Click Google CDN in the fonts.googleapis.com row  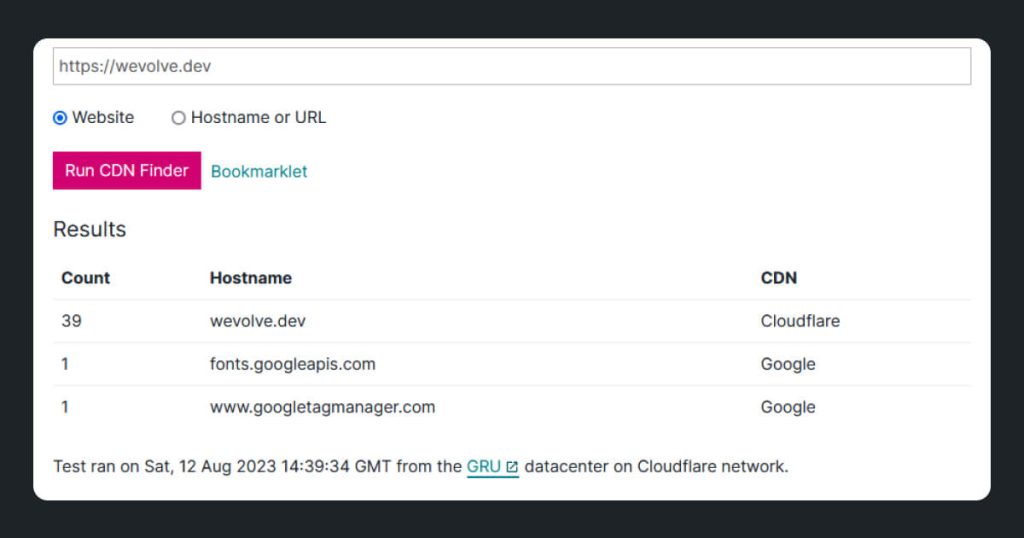pos(788,364)
